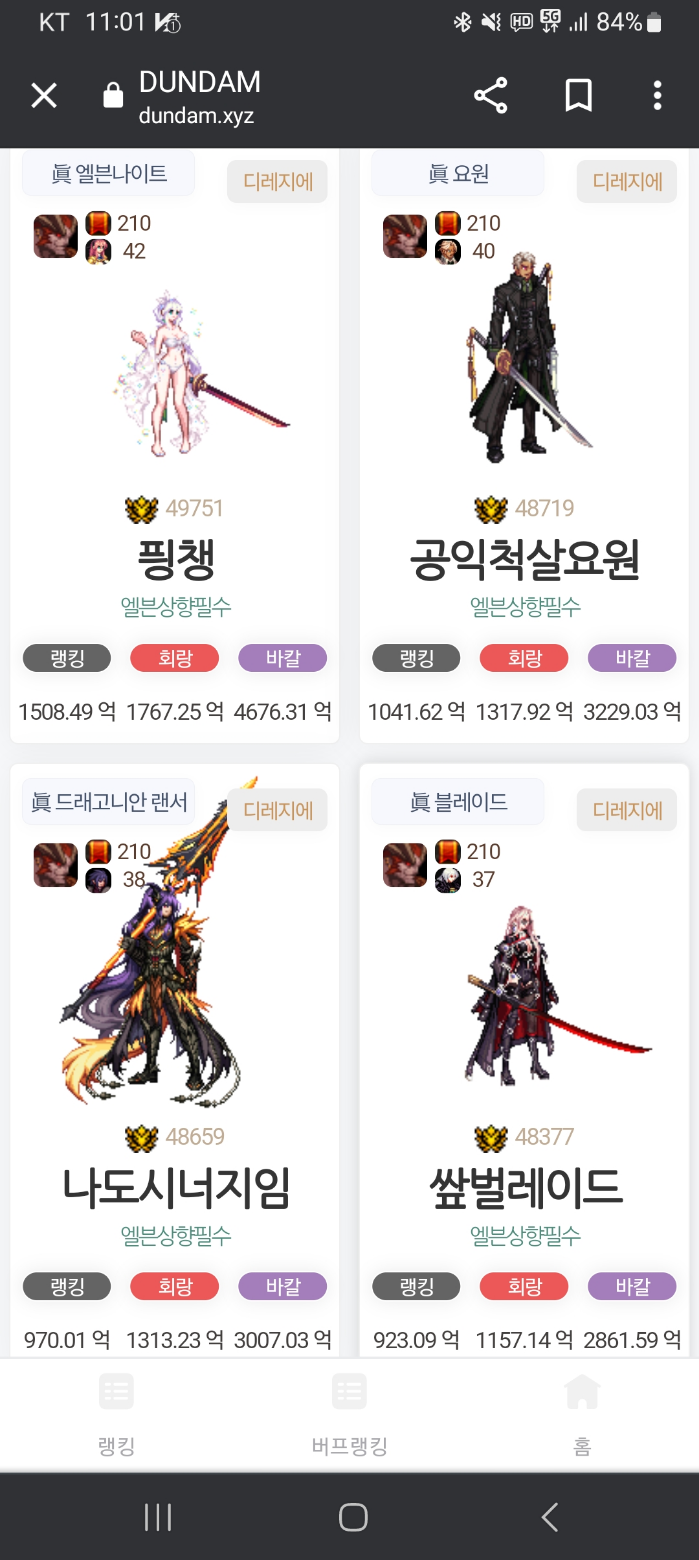Select purple 바칼 pill under 공익척살요원
The height and width of the screenshot is (1560, 699).
pyautogui.click(x=632, y=658)
